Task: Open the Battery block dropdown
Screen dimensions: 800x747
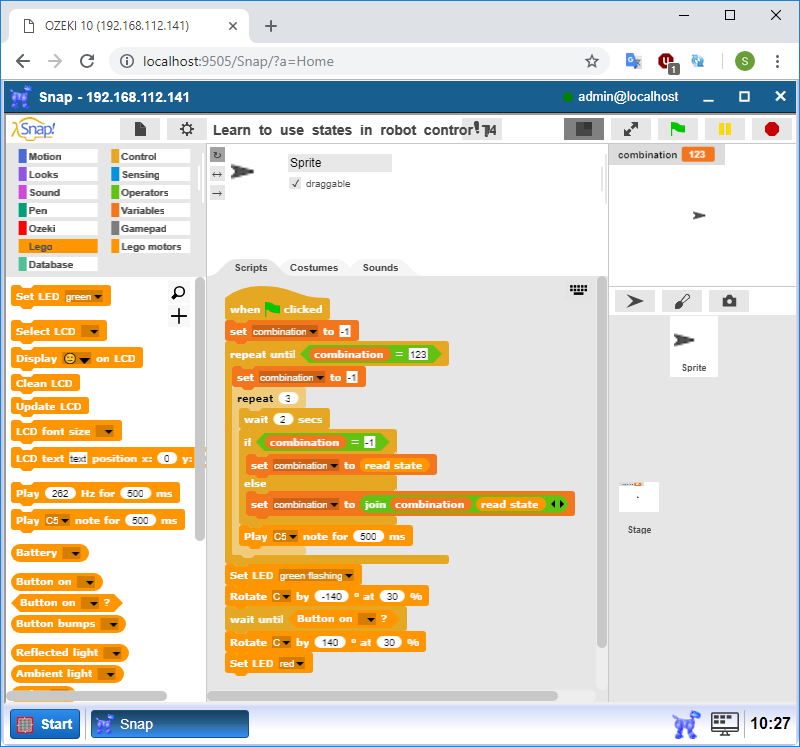Action: coord(75,553)
